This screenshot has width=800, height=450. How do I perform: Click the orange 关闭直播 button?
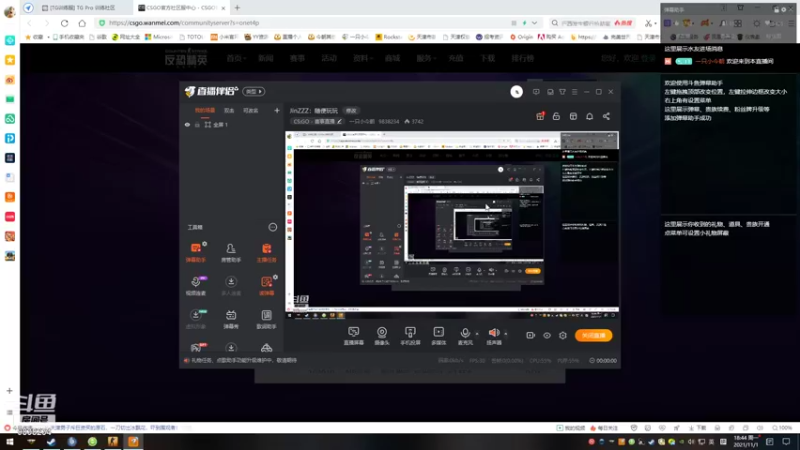(x=594, y=335)
